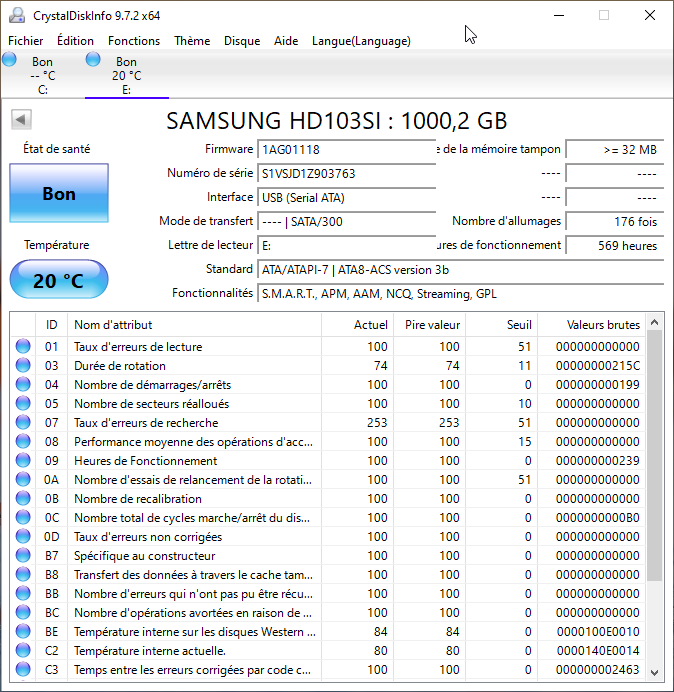Image resolution: width=674 pixels, height=692 pixels.
Task: Click the 569 heures field
Action: click(x=614, y=245)
